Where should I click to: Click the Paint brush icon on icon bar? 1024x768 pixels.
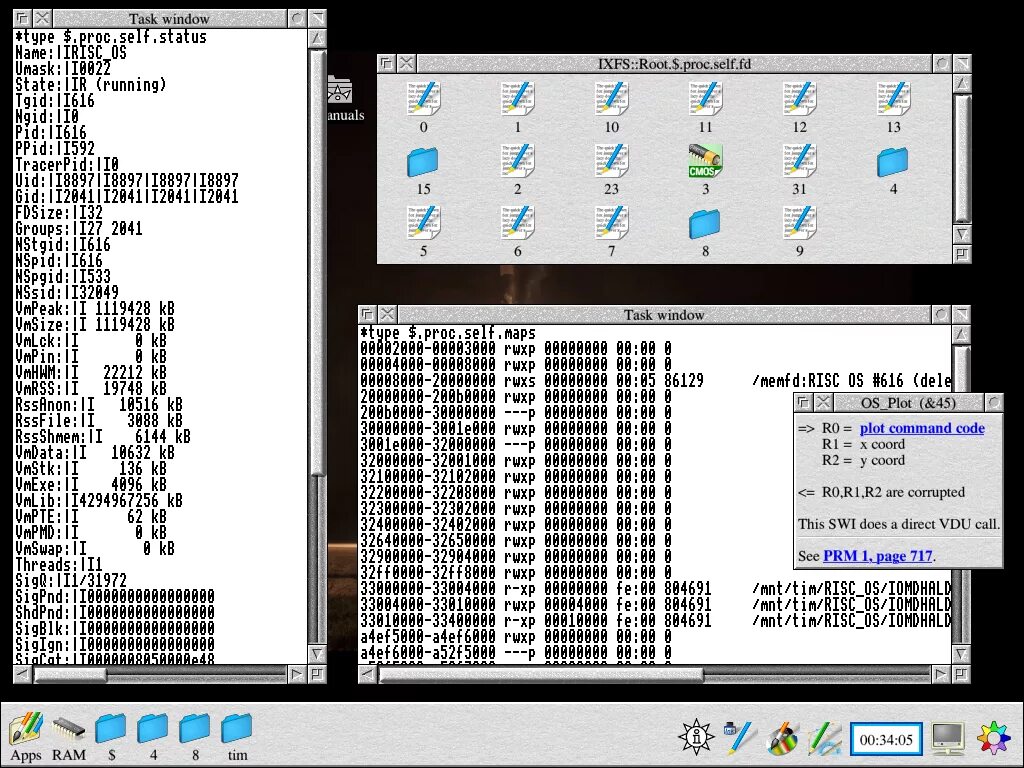[x=782, y=739]
